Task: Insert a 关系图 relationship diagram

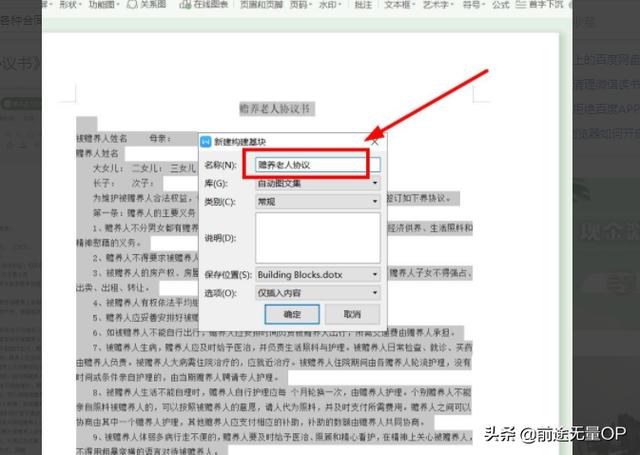Action: 152,5
